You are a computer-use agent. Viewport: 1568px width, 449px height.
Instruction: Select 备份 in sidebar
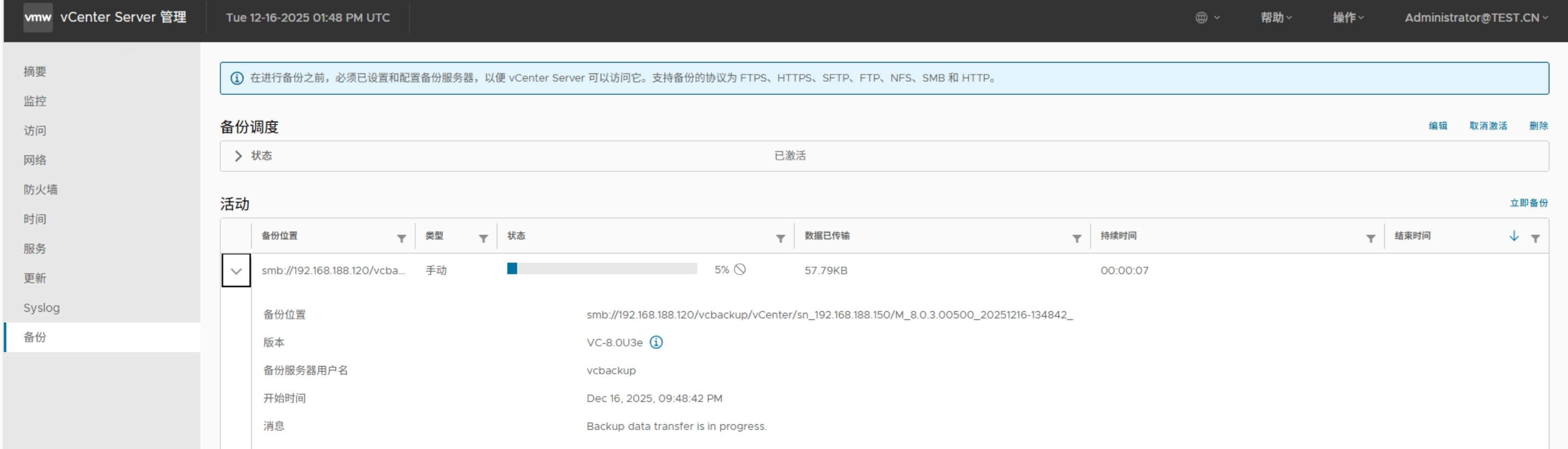[102, 337]
